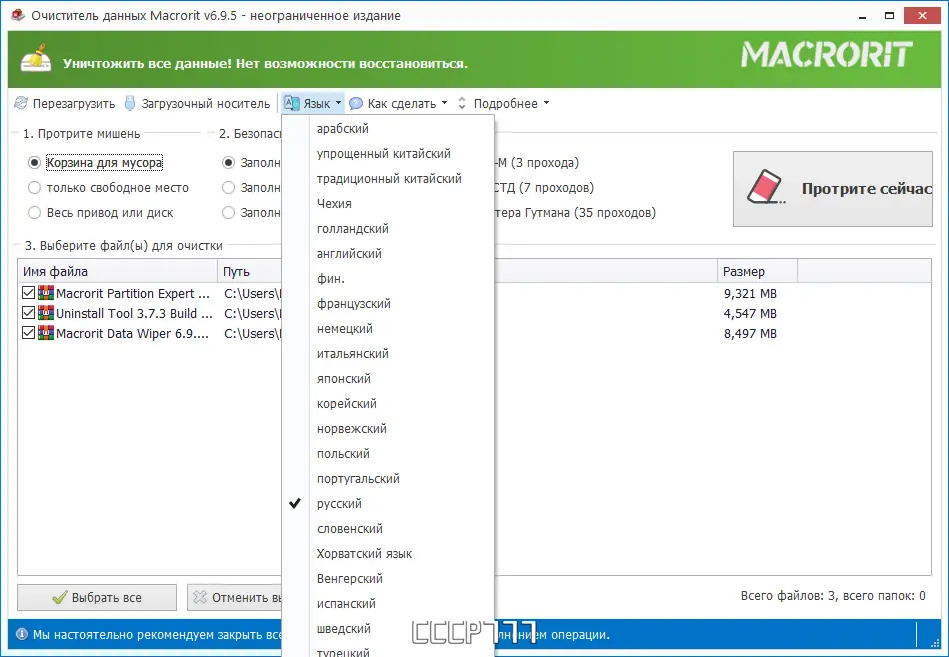Select the second Заполн wipe method radio button

pyautogui.click(x=228, y=188)
